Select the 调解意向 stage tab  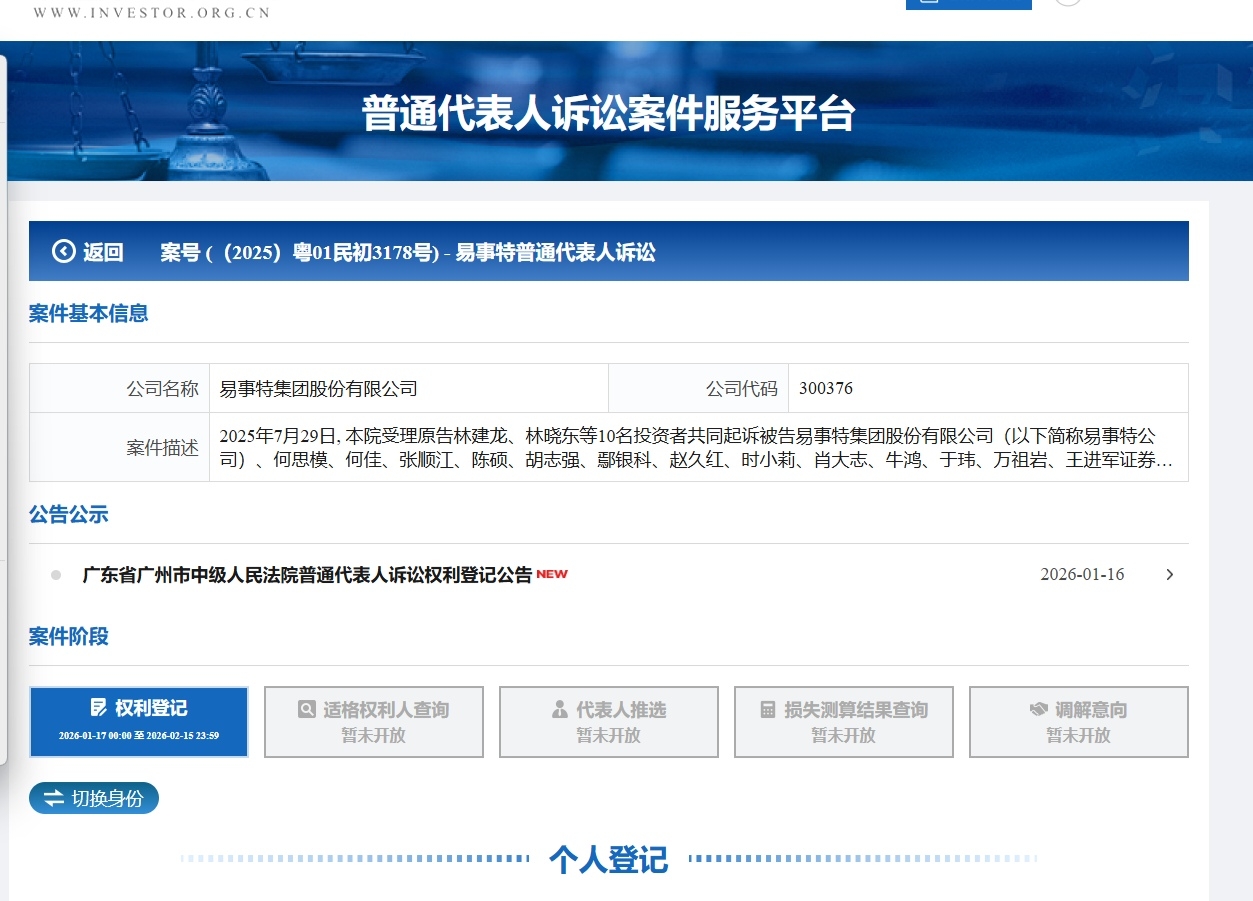[1079, 722]
